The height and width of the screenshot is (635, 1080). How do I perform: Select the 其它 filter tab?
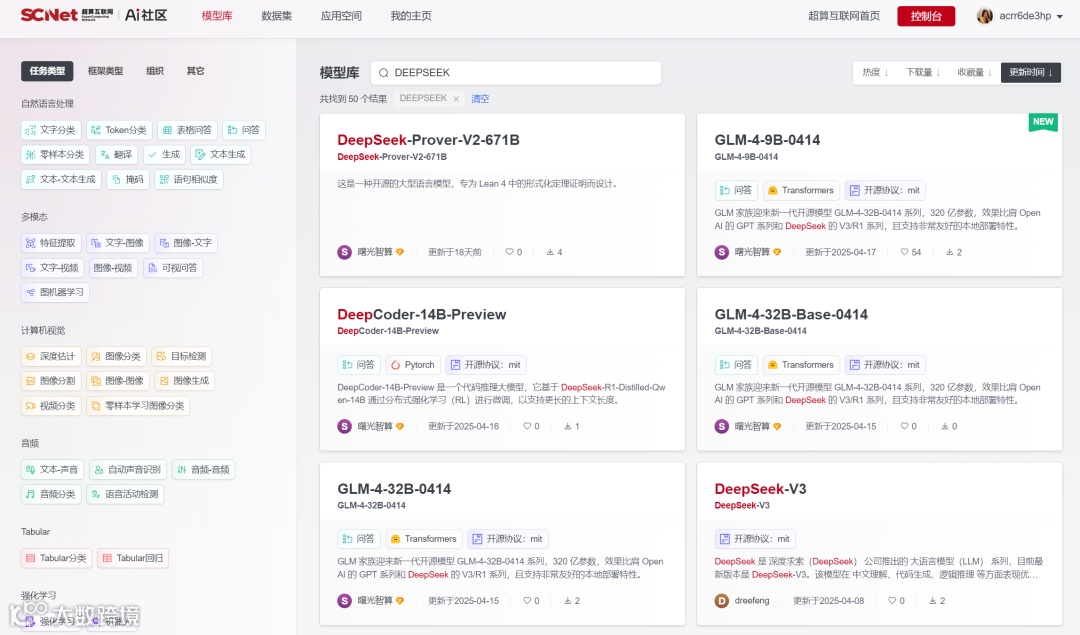tap(196, 71)
